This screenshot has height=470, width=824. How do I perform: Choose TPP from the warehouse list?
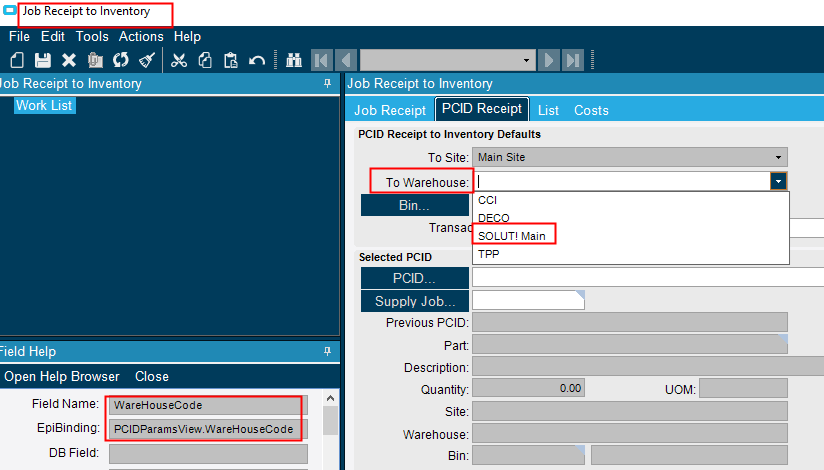pos(631,254)
